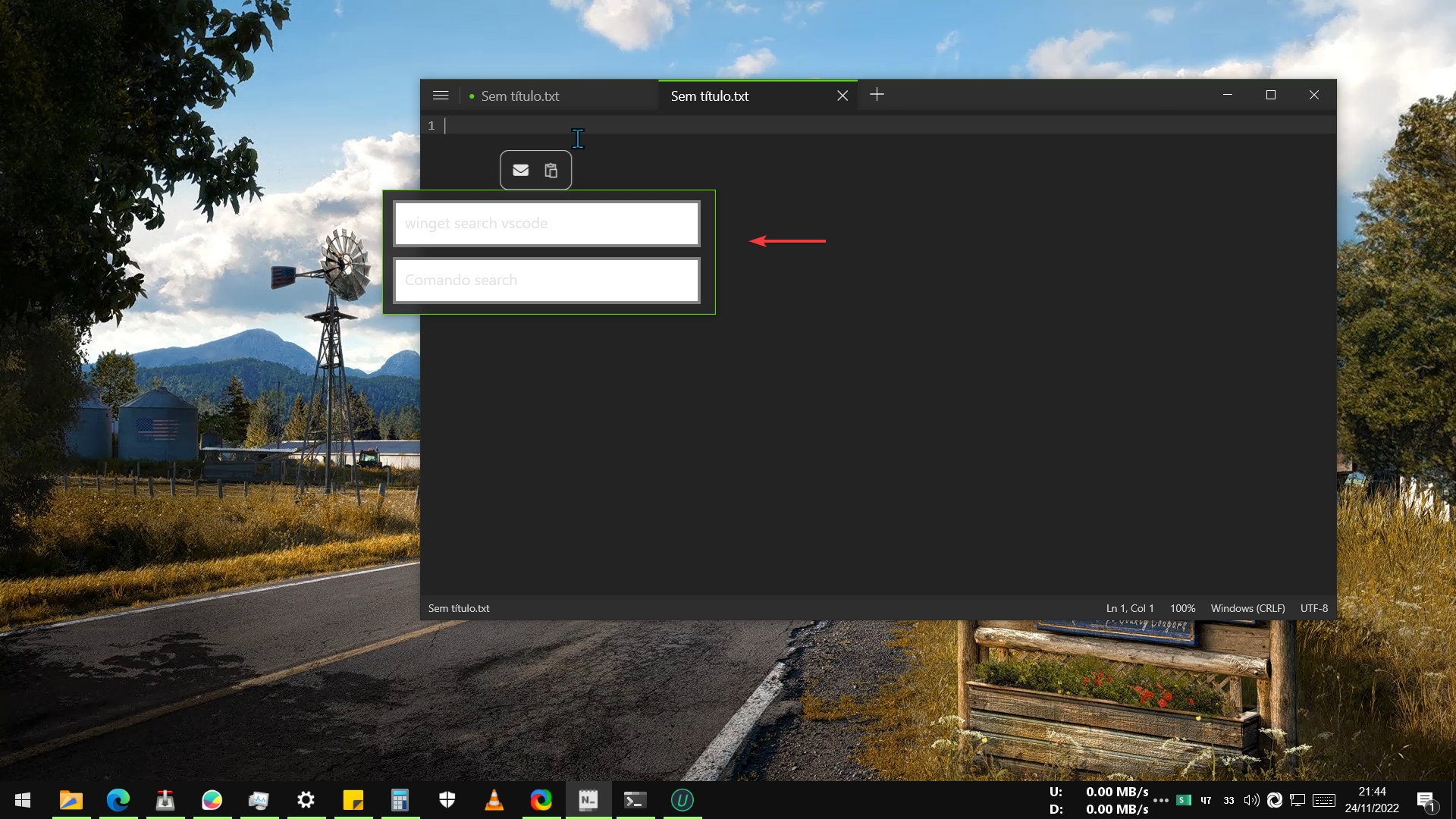Open Sticky Notes from taskbar

tap(353, 800)
